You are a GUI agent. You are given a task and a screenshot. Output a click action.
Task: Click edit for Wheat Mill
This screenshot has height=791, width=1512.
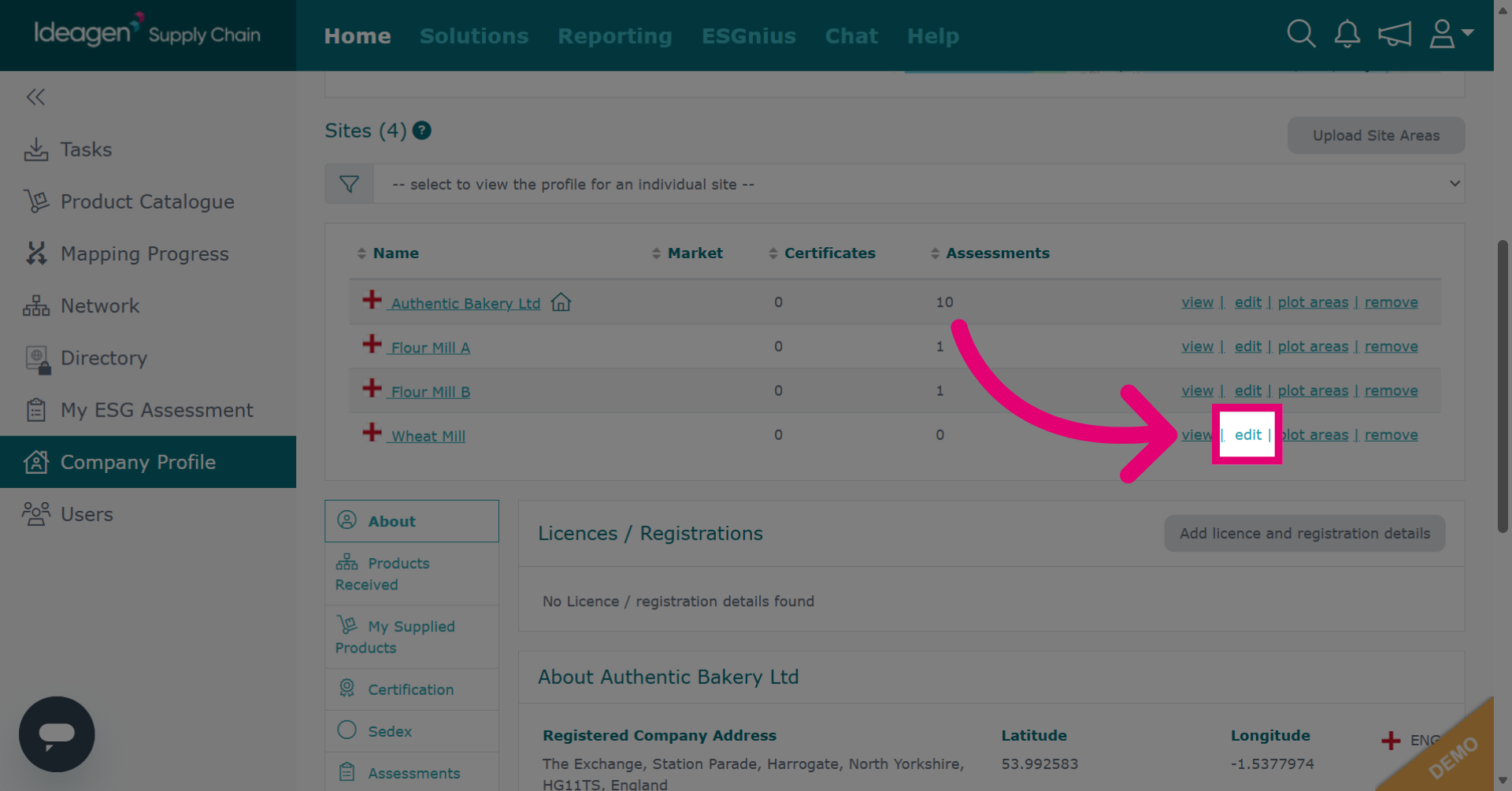coord(1247,434)
